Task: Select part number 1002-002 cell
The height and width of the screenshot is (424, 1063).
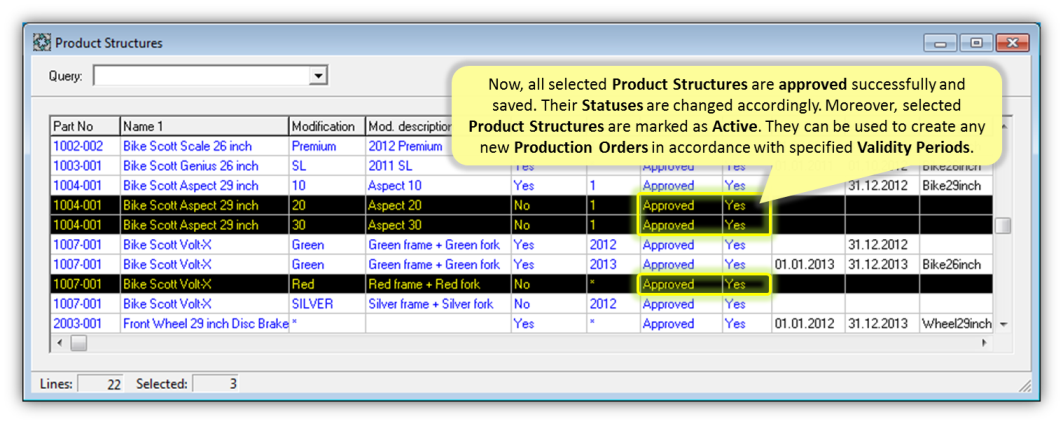Action: (86, 146)
